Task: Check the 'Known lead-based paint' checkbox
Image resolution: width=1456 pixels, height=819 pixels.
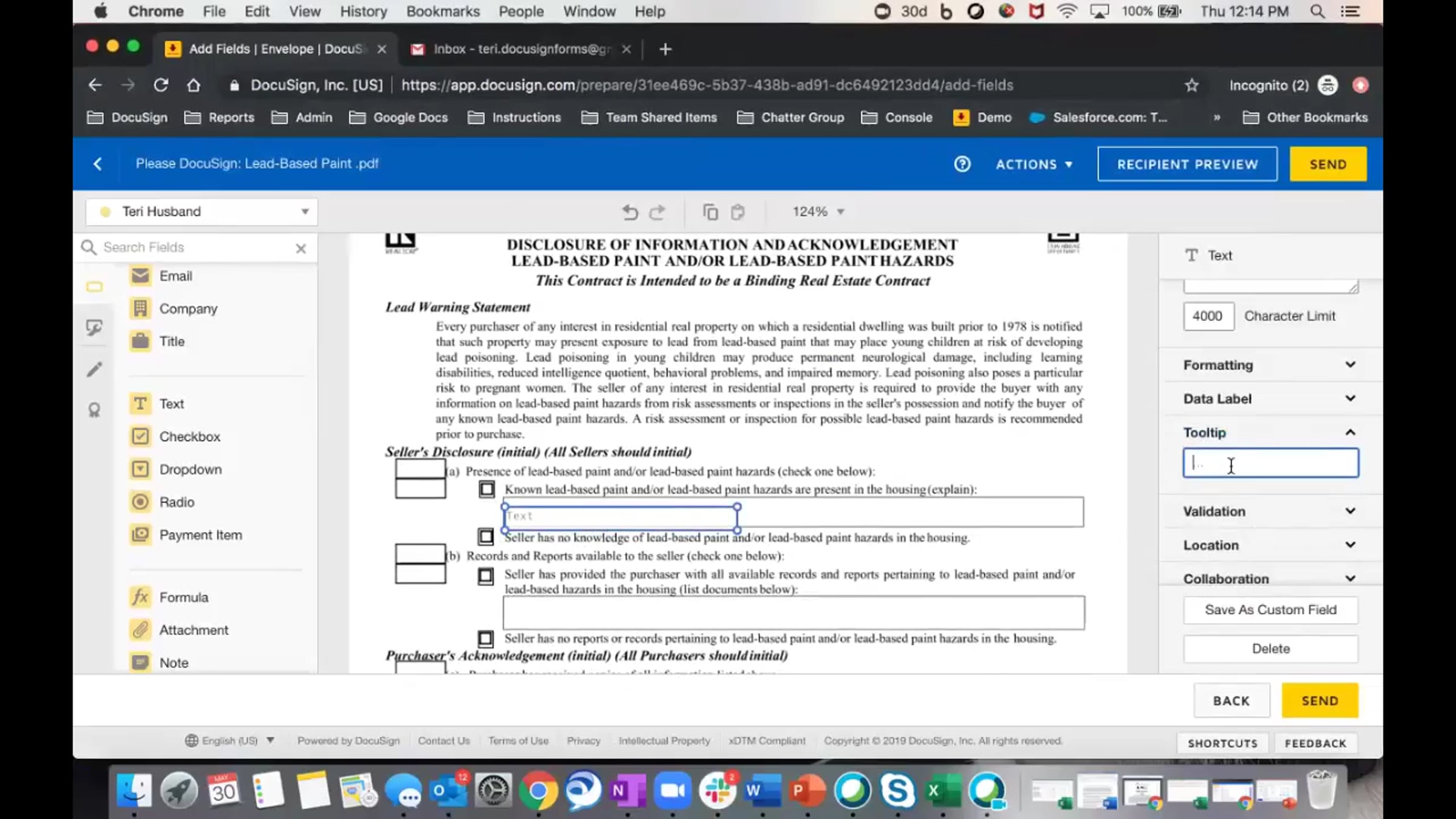Action: pyautogui.click(x=487, y=489)
